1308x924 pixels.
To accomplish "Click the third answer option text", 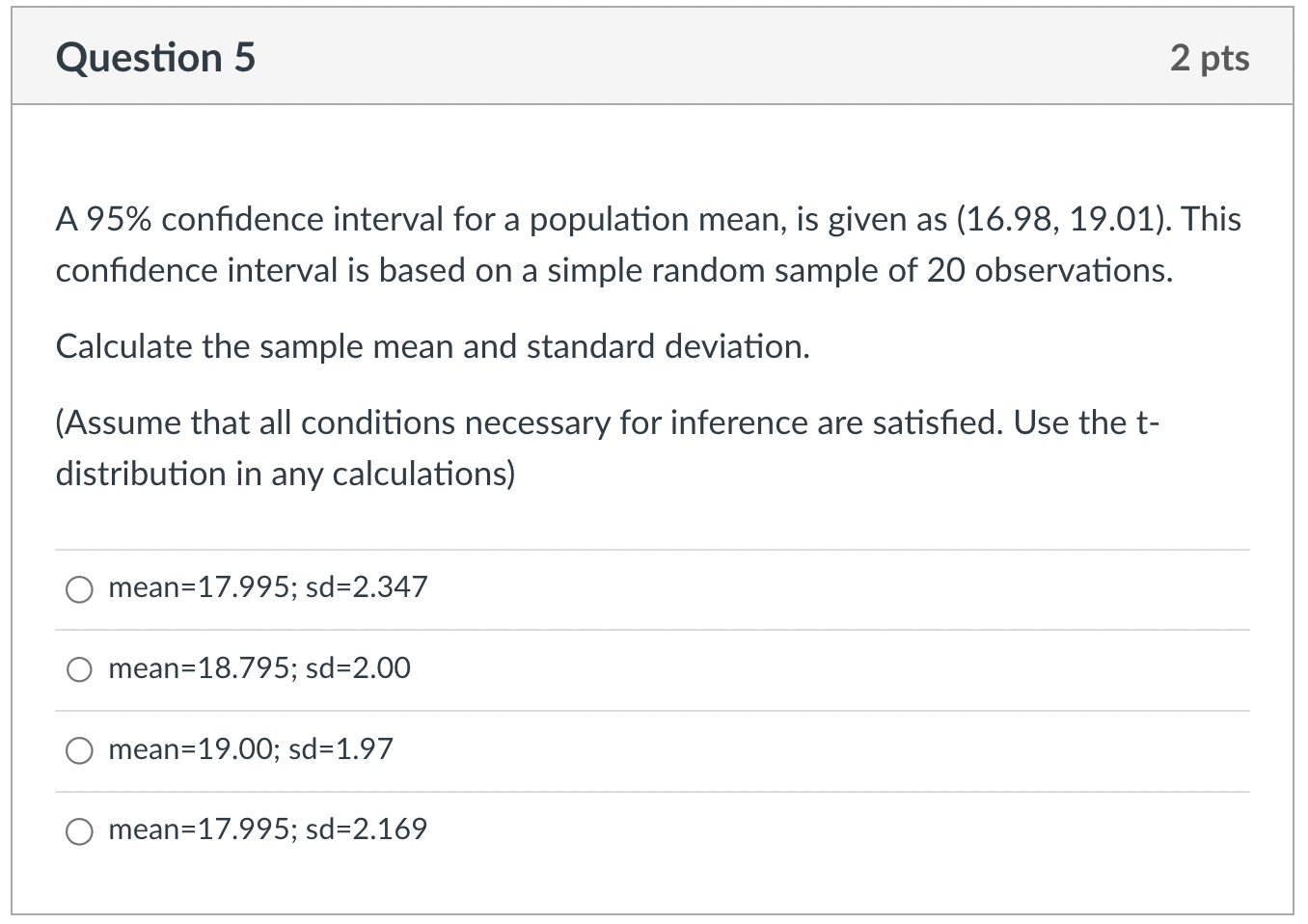I will tap(250, 749).
